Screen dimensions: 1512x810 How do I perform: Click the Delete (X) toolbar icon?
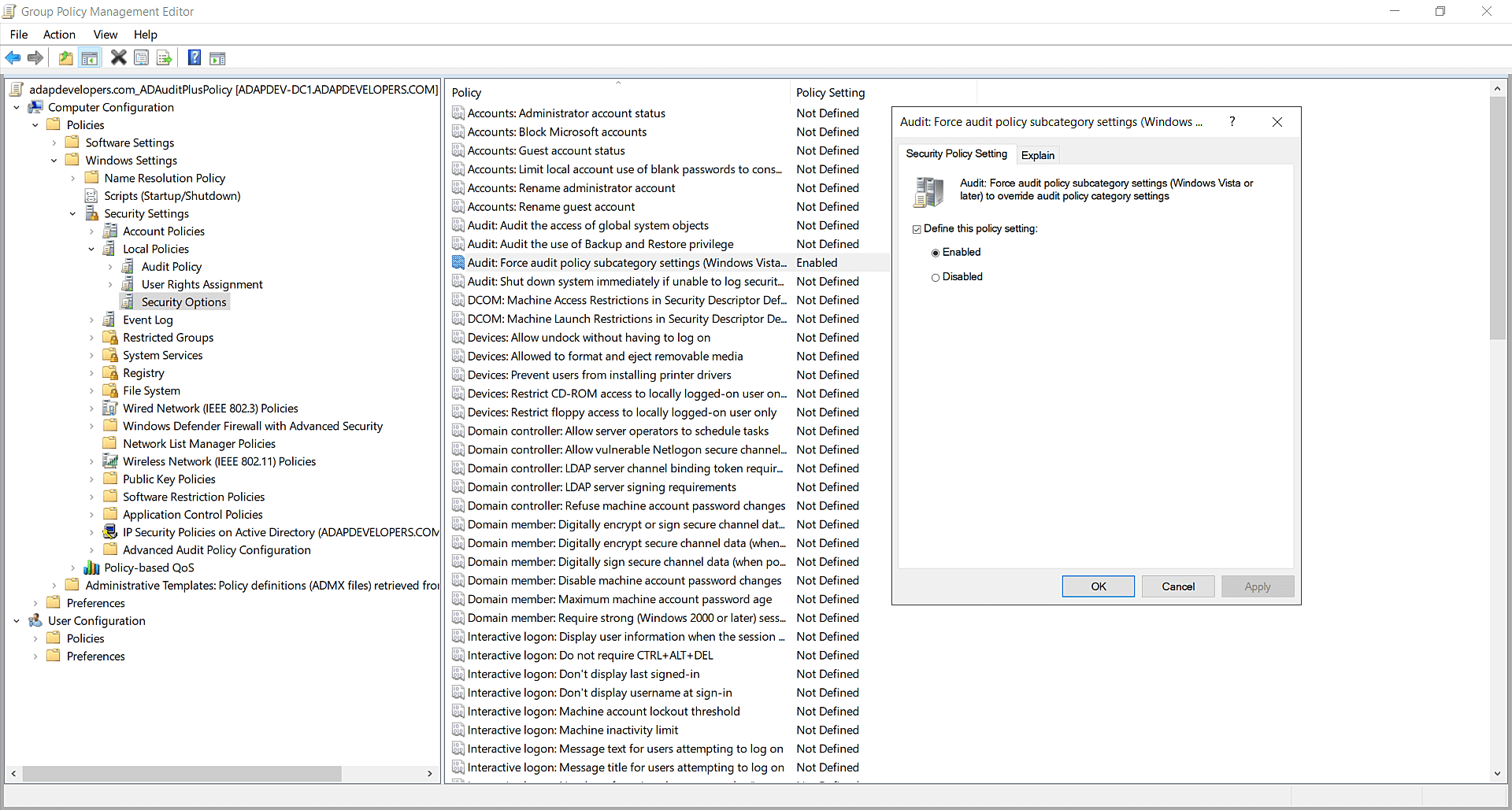click(118, 57)
